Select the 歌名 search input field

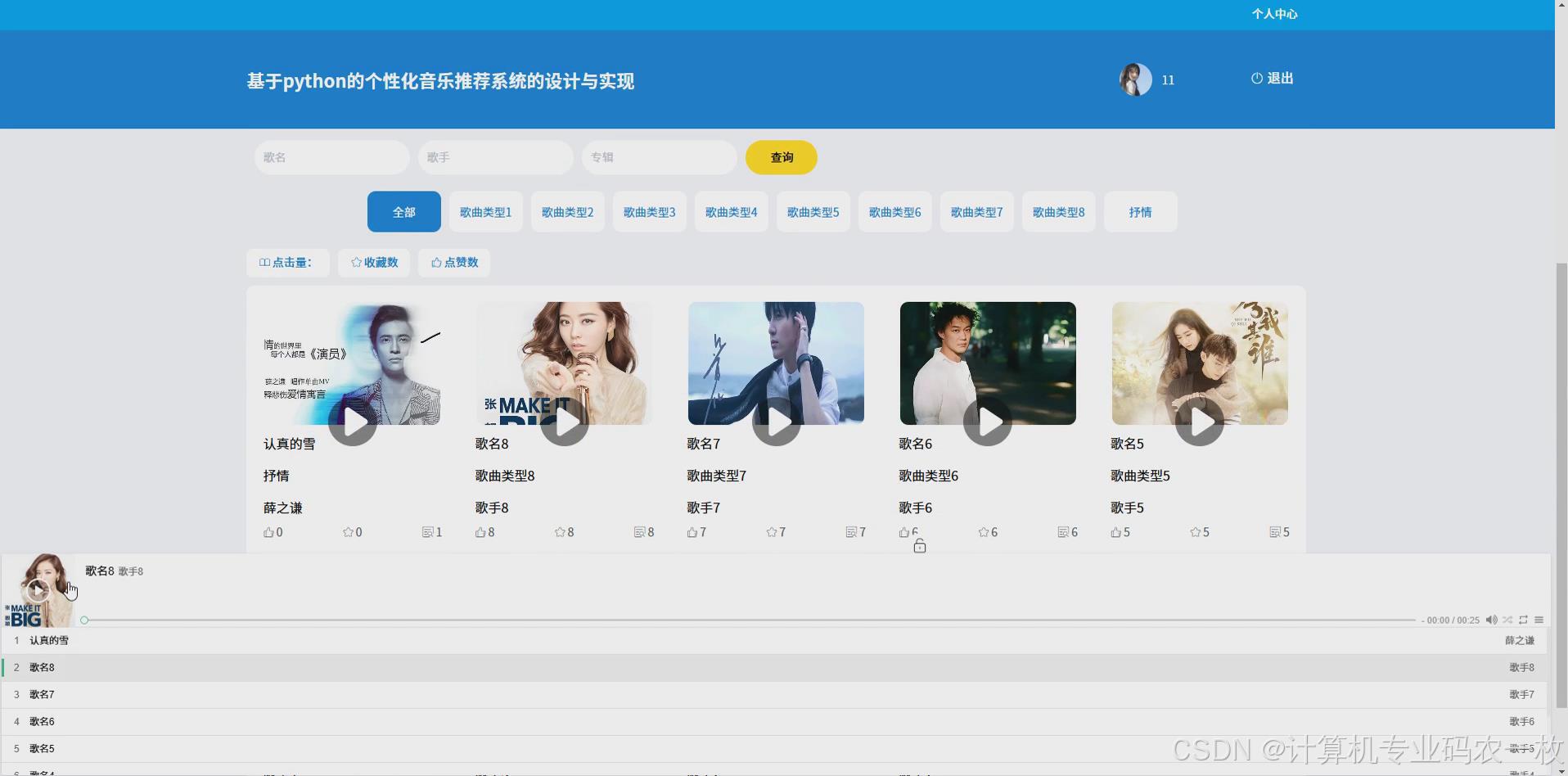(331, 157)
